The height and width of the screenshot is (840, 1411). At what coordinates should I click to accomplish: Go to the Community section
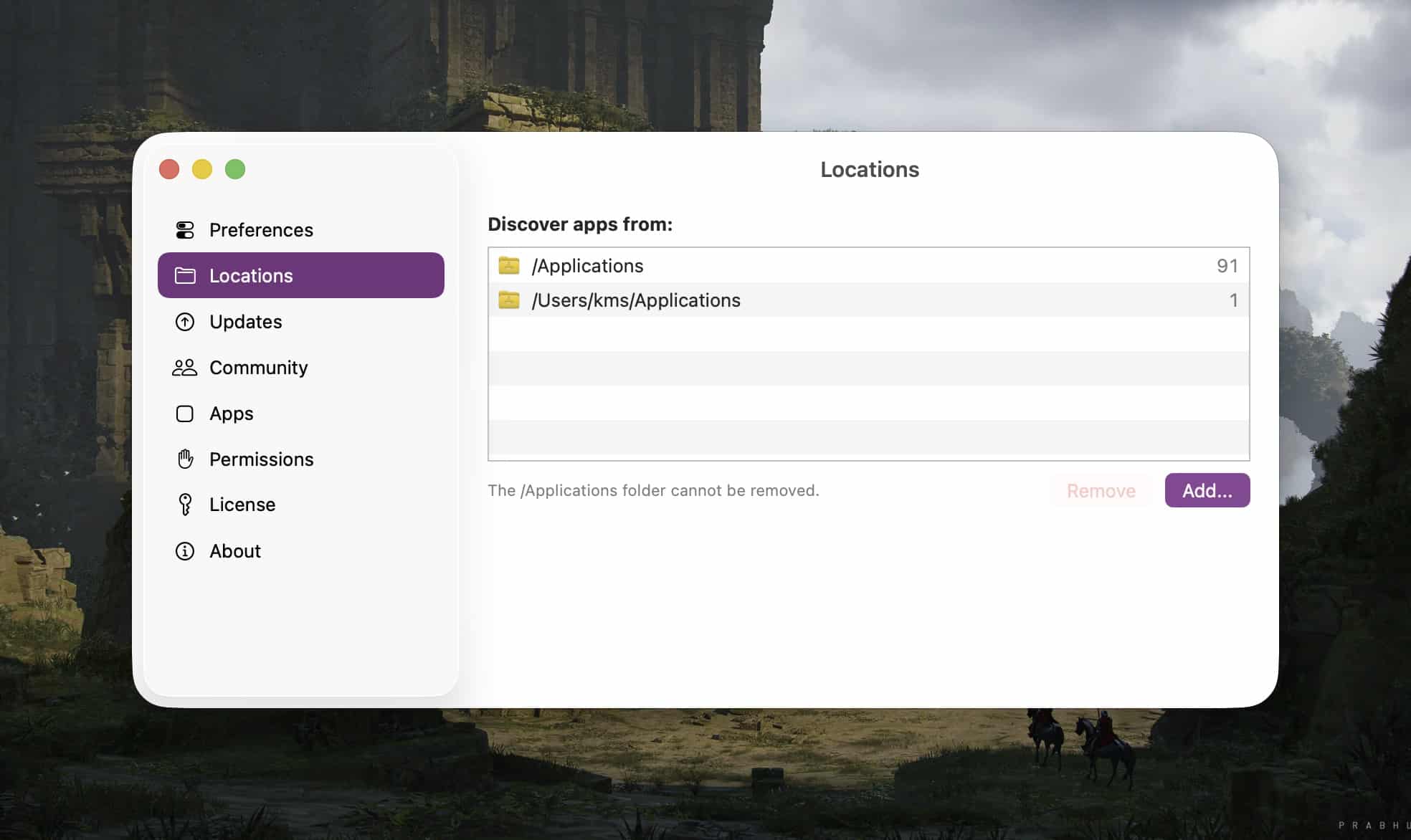pos(258,368)
